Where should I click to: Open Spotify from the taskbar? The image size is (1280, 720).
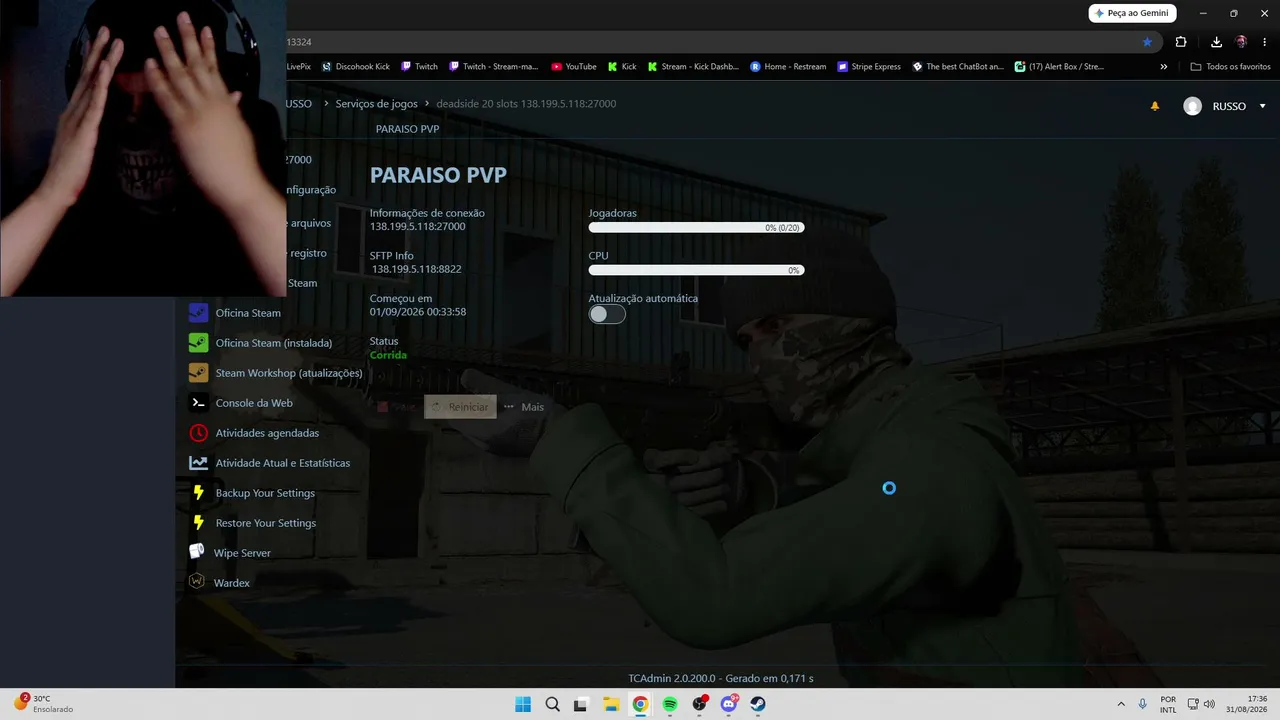(670, 704)
